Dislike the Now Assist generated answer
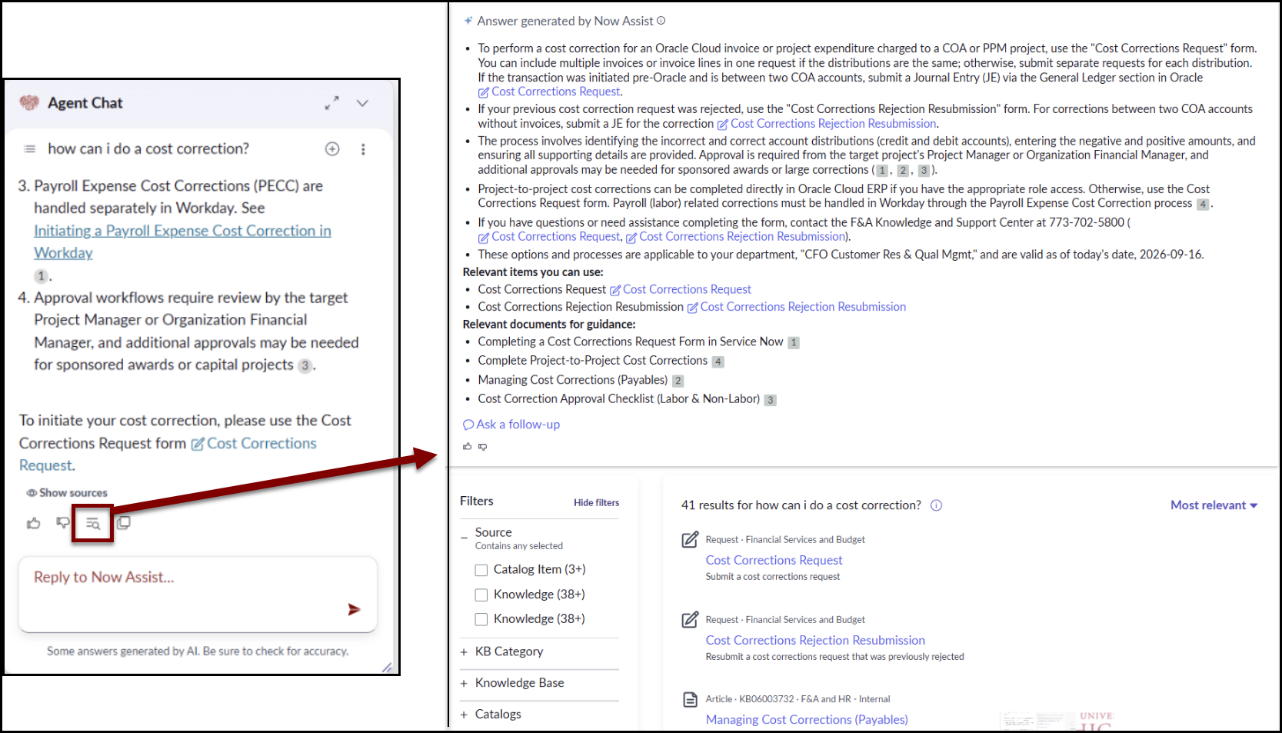The width and height of the screenshot is (1282, 733). coord(482,446)
